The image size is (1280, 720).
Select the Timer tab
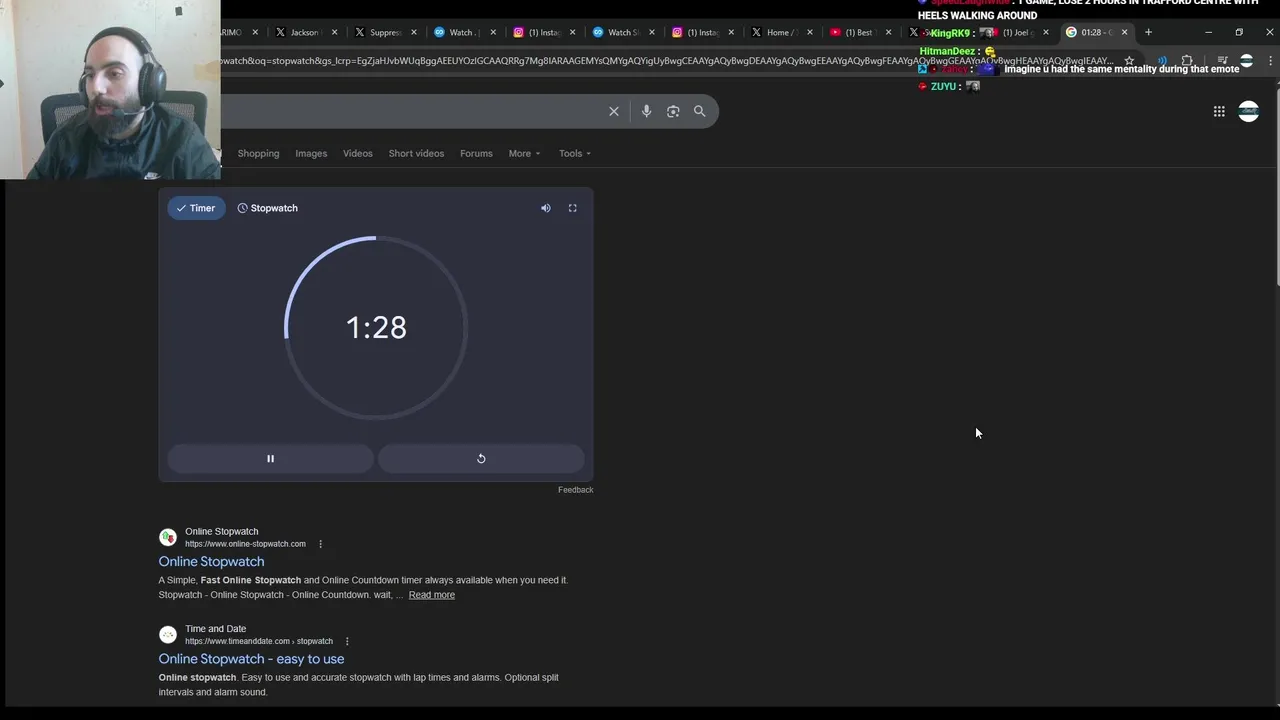(196, 208)
